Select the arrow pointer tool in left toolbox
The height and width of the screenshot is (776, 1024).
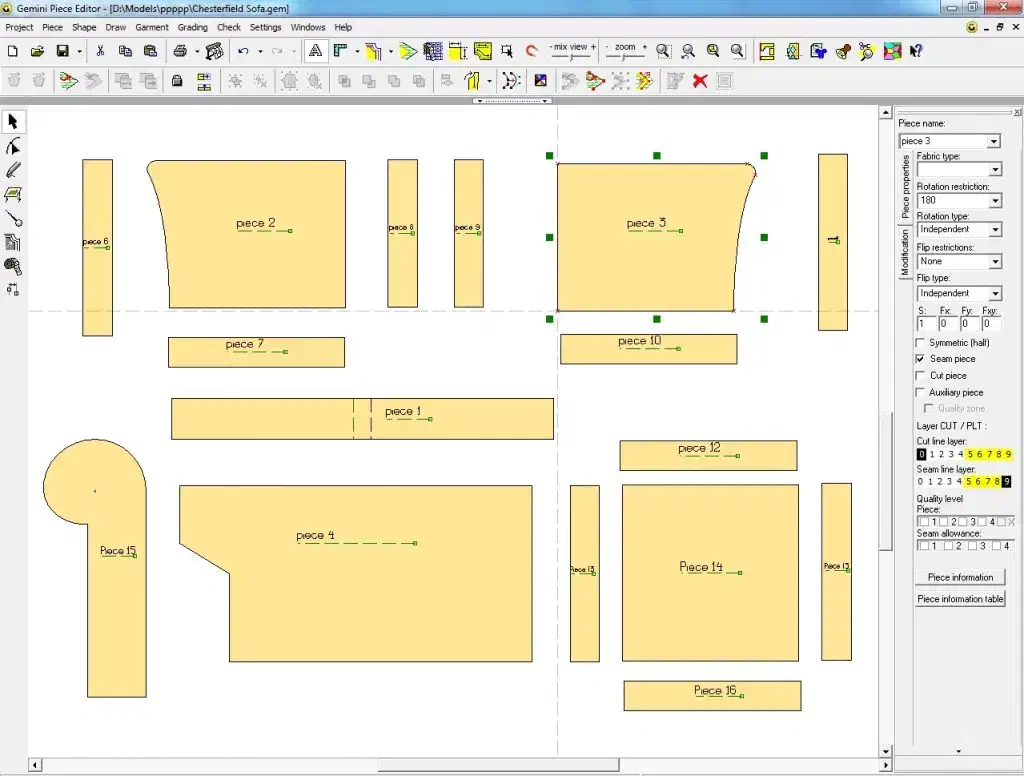click(13, 122)
